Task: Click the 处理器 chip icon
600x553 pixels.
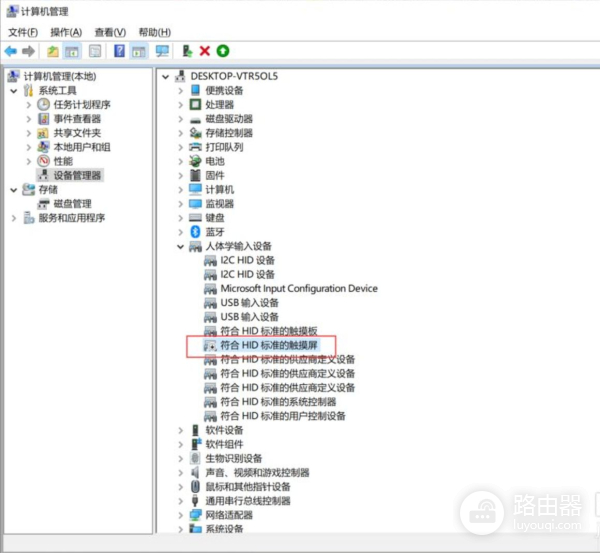Action: (195, 104)
